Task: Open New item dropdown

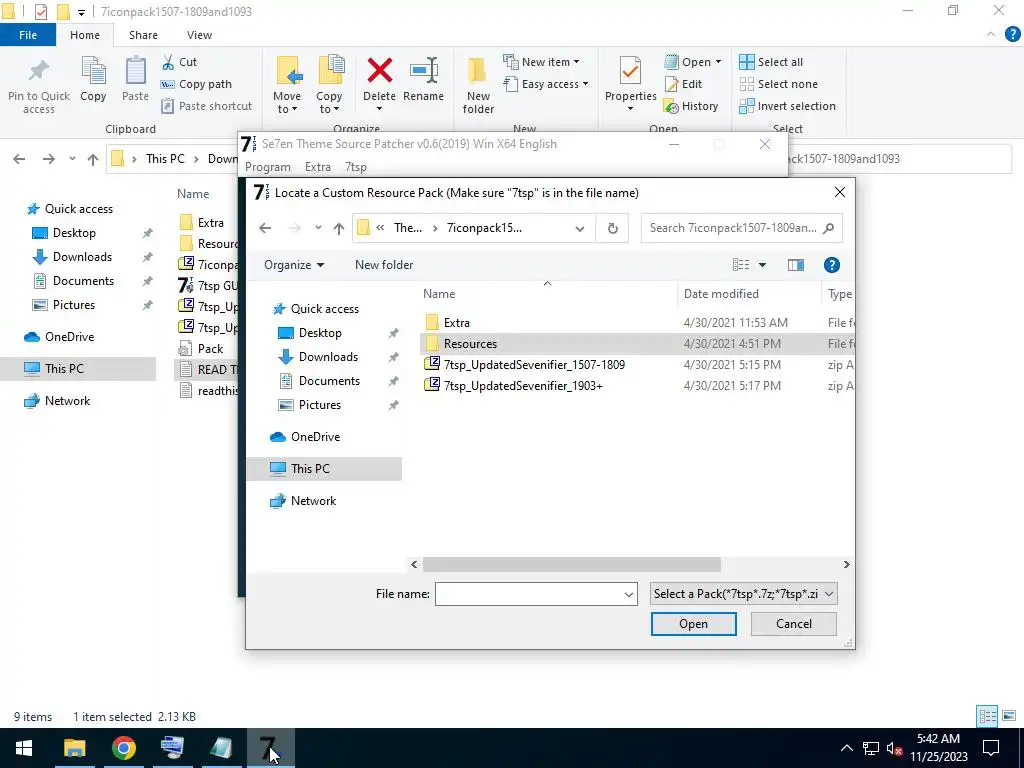Action: (541, 62)
